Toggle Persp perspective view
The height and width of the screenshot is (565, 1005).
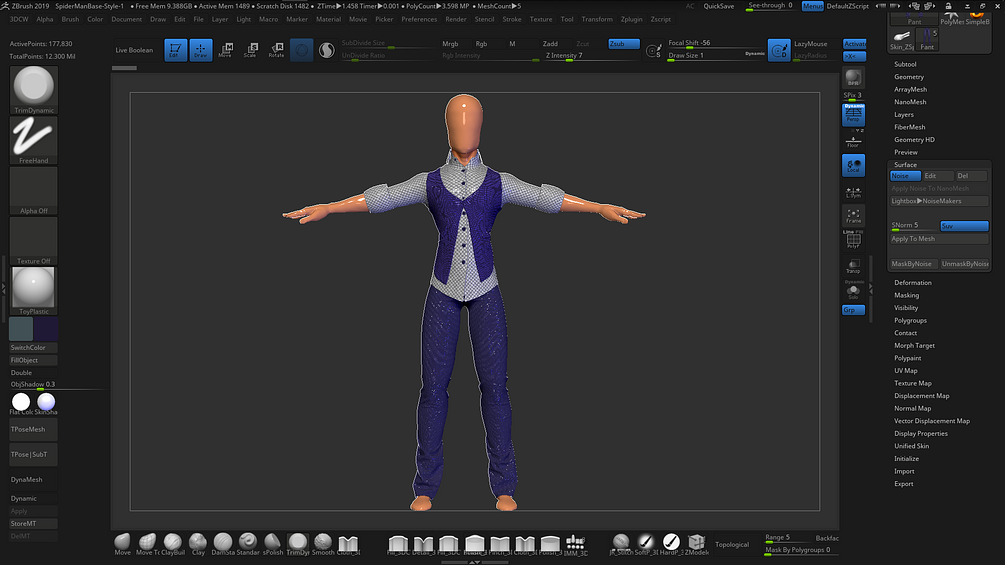[x=853, y=116]
